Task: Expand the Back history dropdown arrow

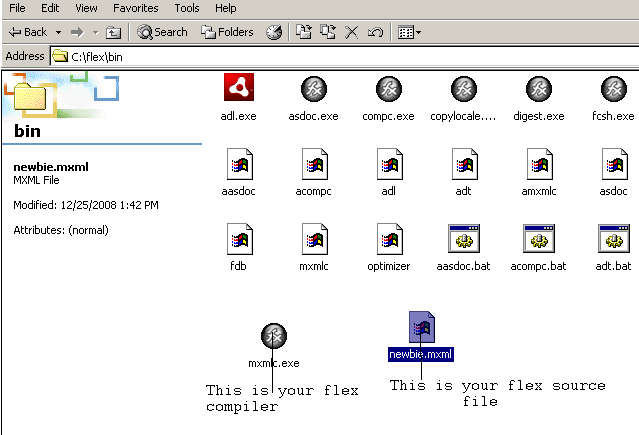Action: point(59,32)
